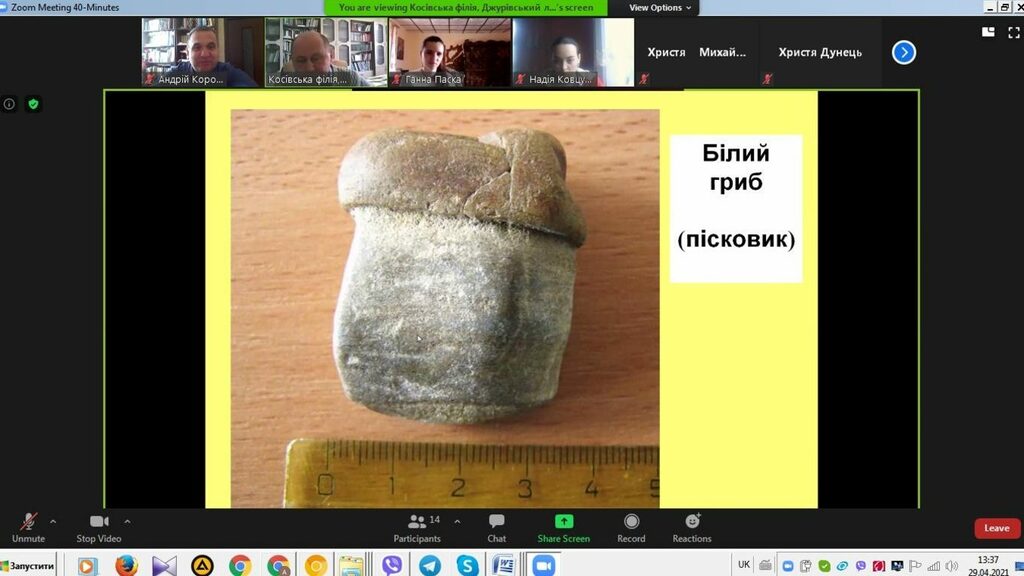Screen dimensions: 1024x576
Task: Switch the gallery view layout icon
Action: tap(988, 31)
